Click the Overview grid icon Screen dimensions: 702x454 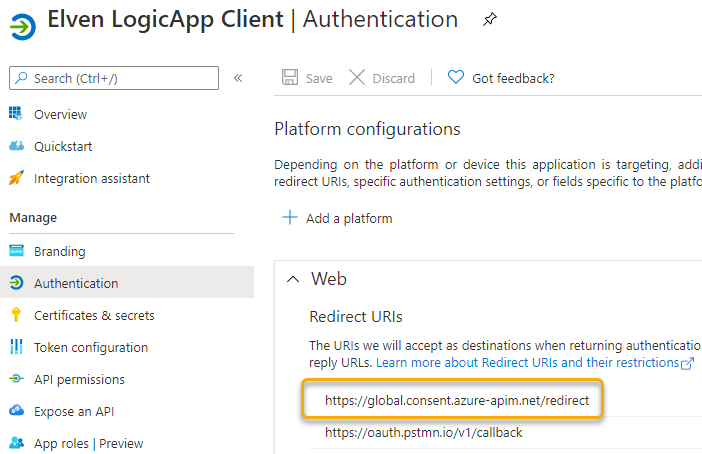click(x=16, y=113)
